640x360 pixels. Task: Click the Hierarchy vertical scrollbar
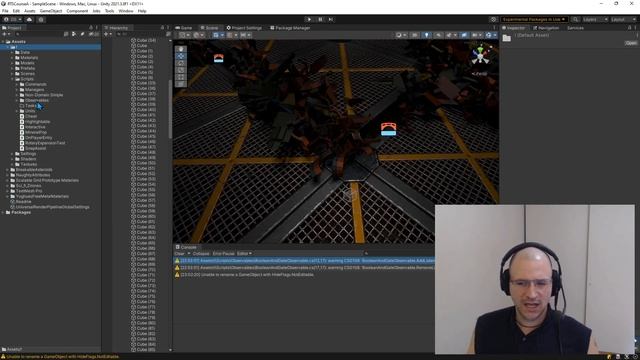[170, 109]
